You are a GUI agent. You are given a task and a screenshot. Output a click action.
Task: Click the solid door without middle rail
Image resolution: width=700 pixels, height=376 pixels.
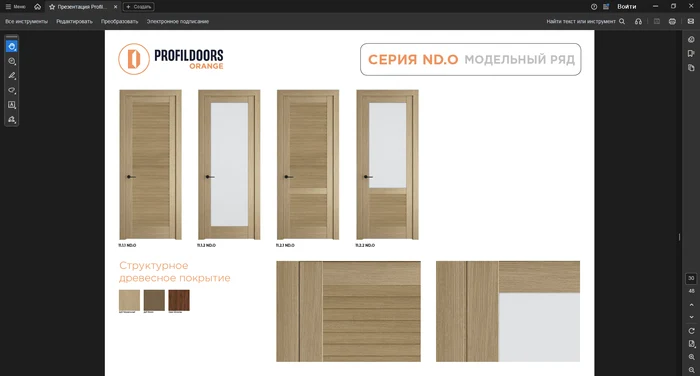point(150,165)
